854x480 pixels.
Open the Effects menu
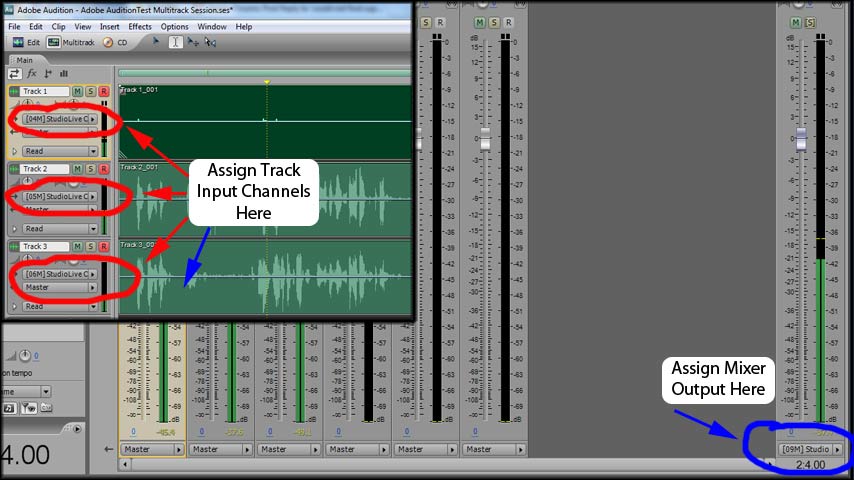[x=140, y=26]
